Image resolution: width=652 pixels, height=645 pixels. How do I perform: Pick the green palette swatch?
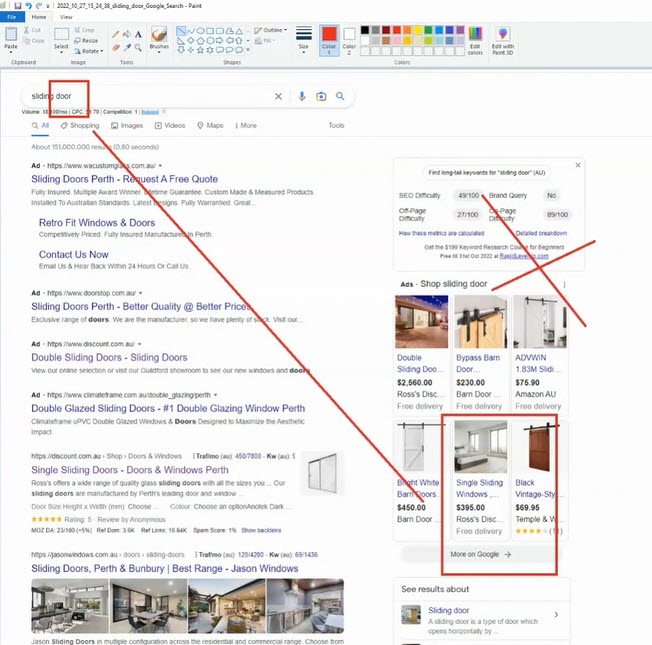tap(428, 30)
